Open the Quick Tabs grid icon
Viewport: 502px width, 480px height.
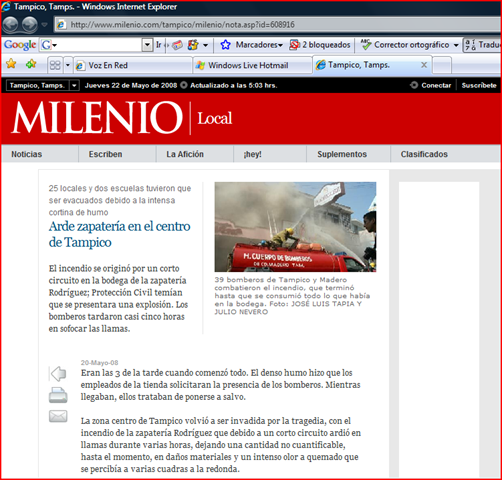[x=55, y=65]
